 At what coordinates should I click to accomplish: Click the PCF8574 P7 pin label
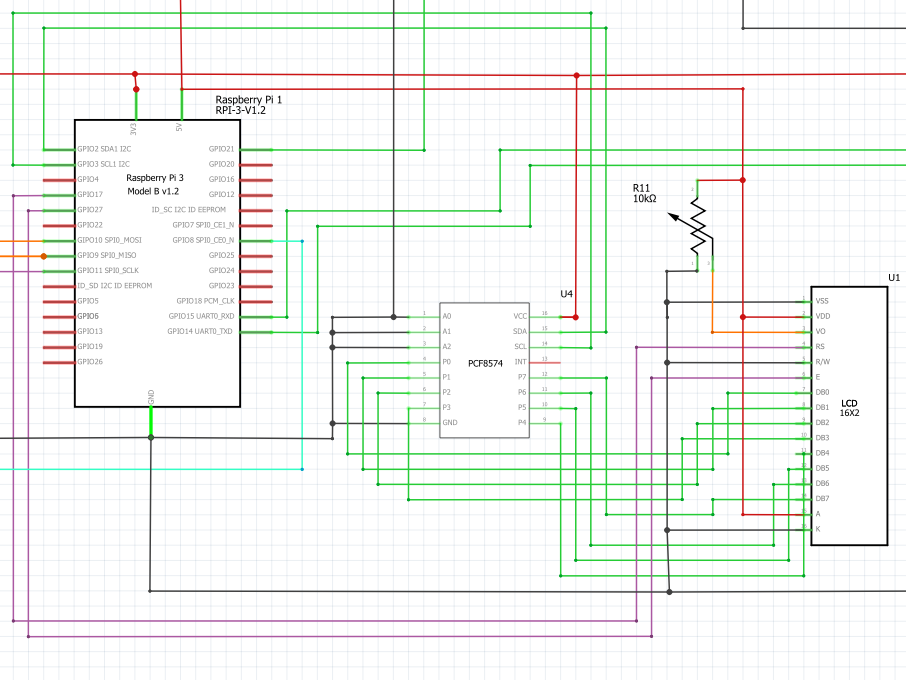[x=522, y=377]
